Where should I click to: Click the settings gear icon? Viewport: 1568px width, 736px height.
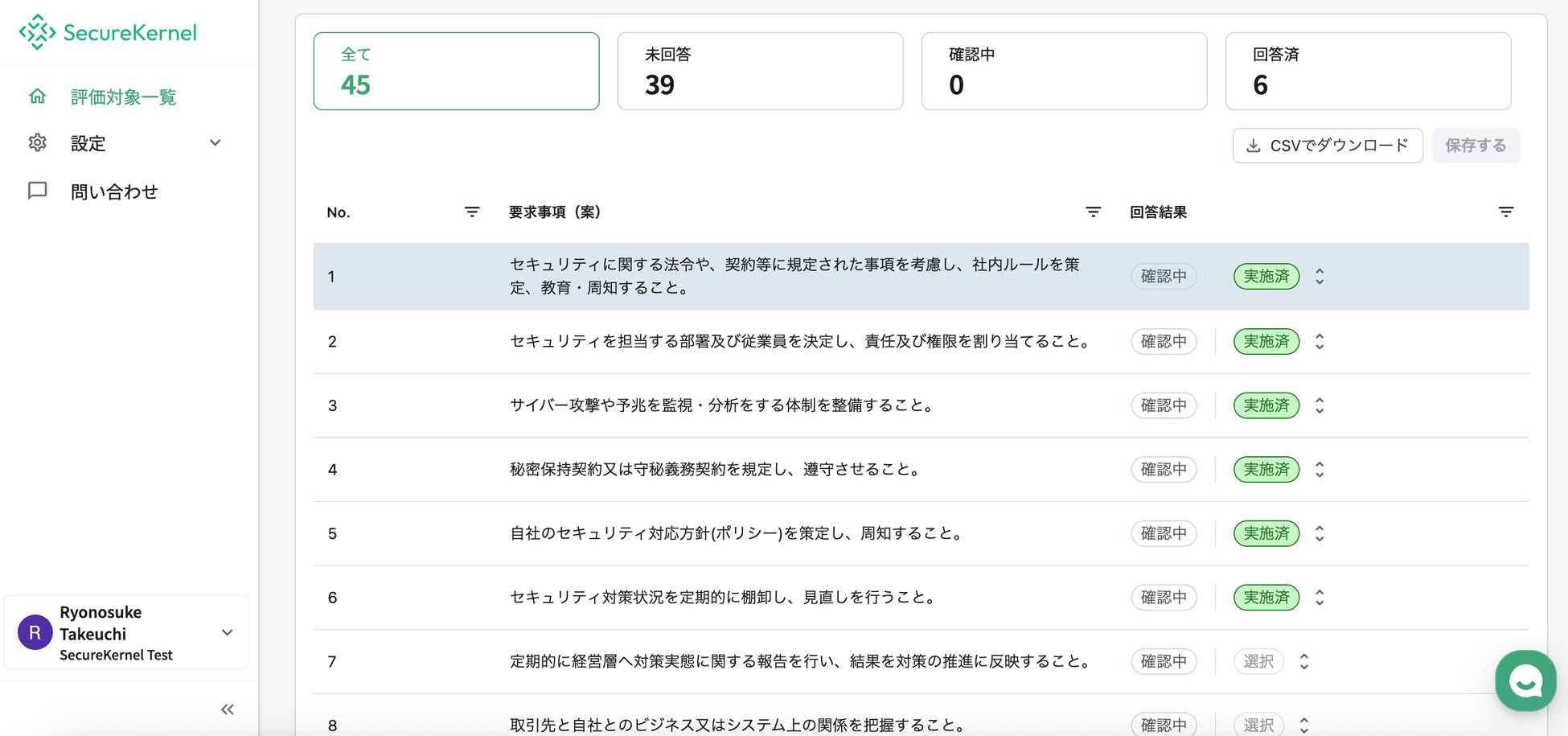(37, 143)
